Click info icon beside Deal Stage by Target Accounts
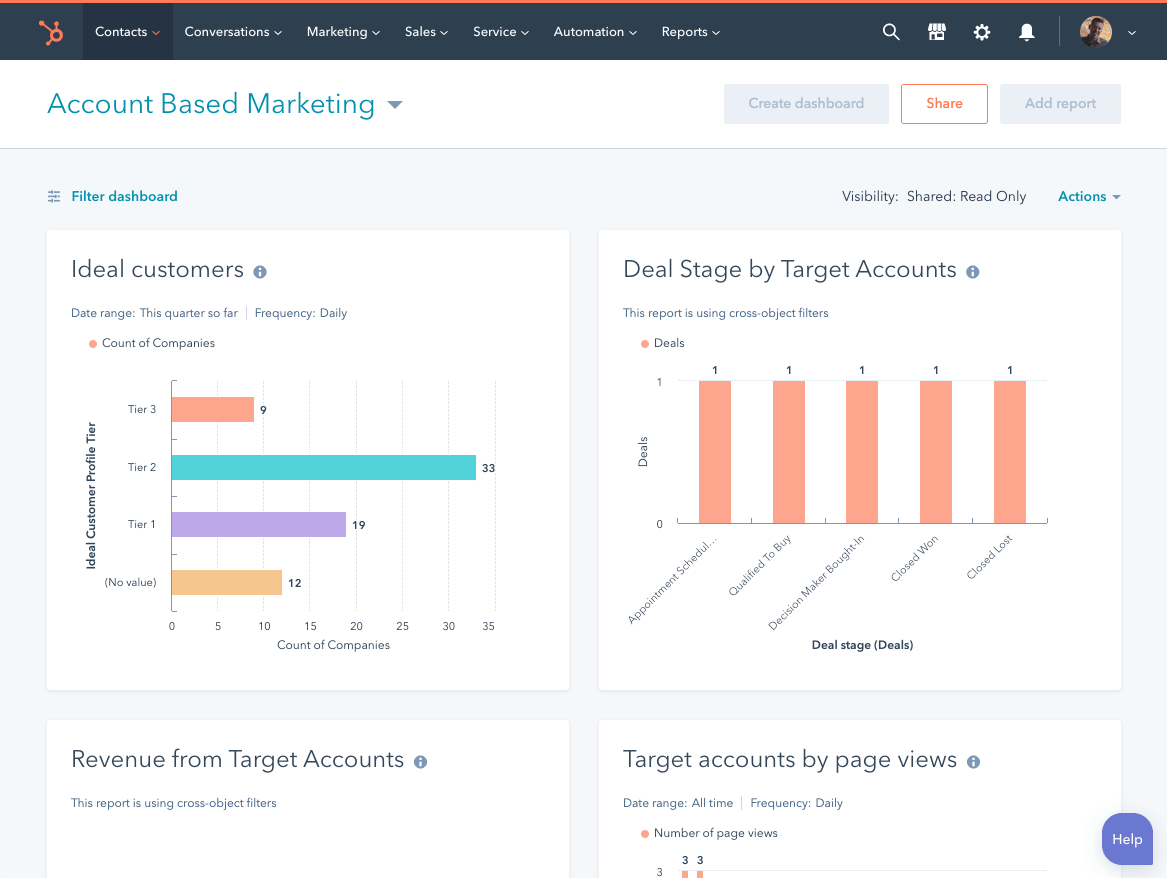1167x878 pixels. (973, 271)
